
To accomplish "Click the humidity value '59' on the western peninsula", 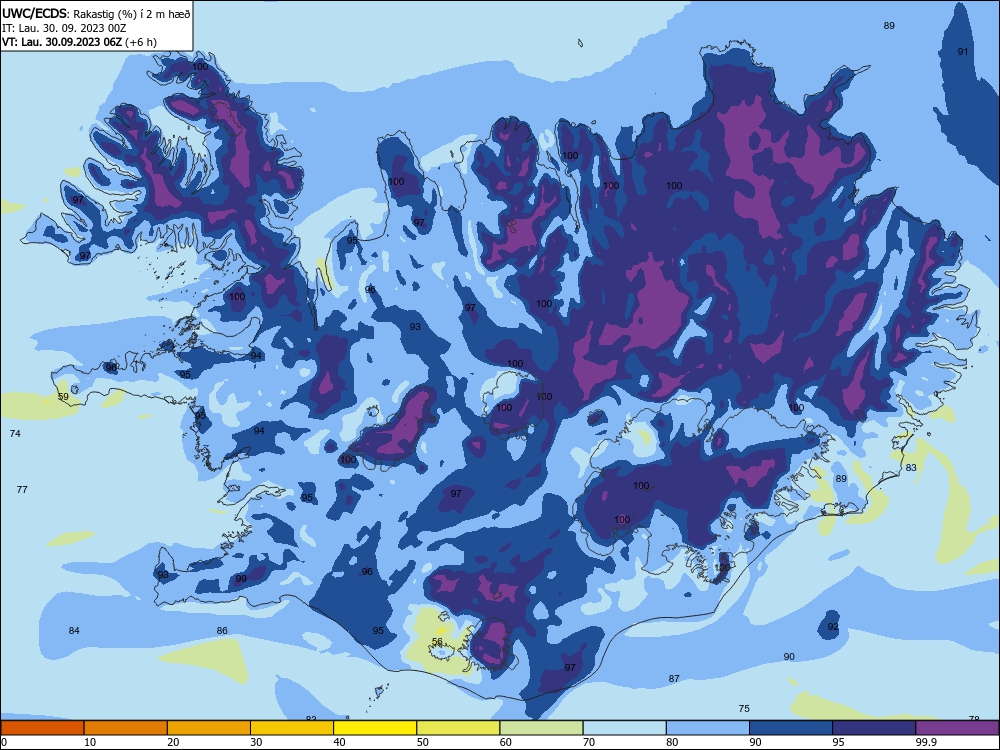I will (63, 397).
